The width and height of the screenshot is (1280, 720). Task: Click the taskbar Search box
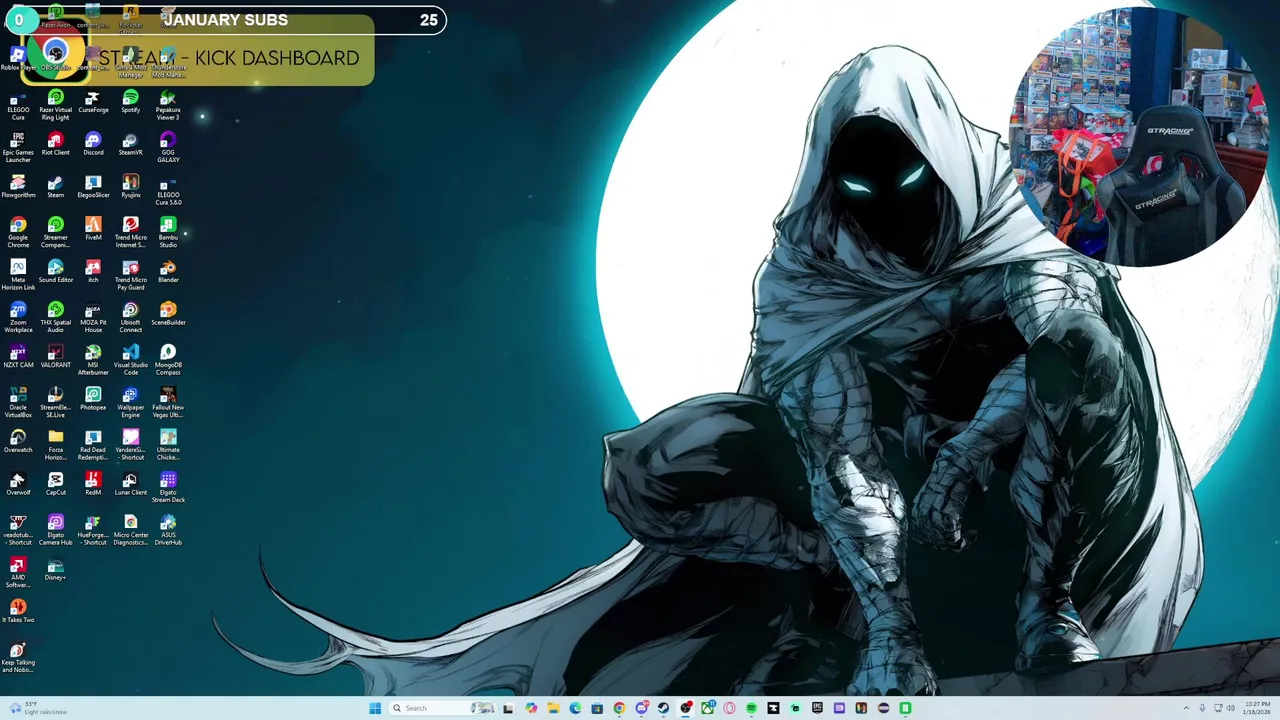(x=442, y=708)
